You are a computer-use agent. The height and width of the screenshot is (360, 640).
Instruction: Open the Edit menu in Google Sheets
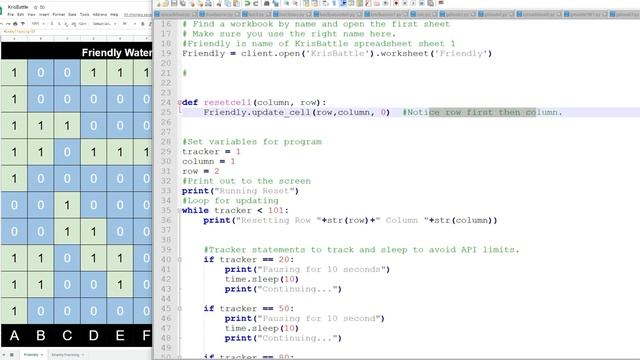coord(20,15)
